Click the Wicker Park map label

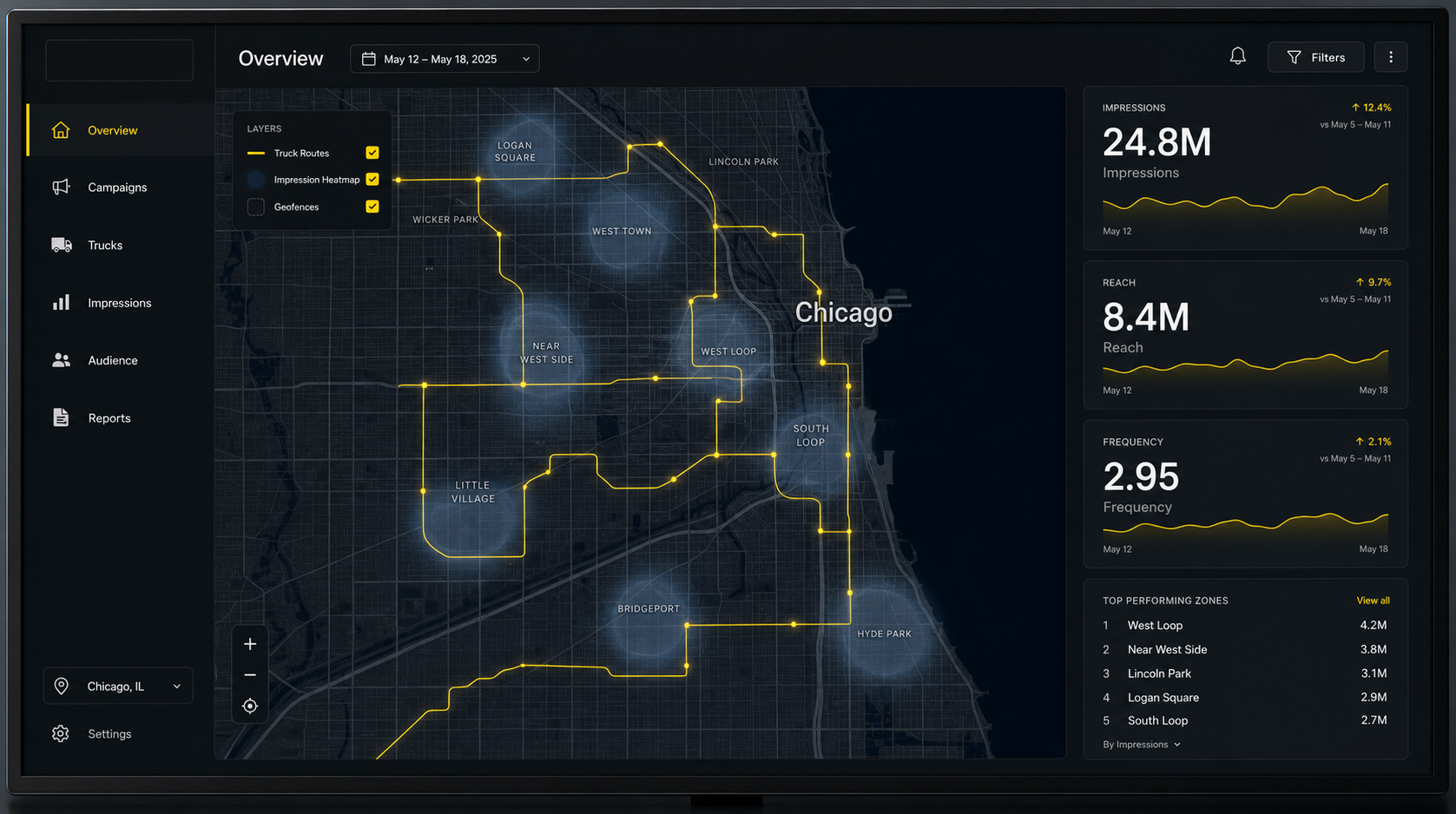(x=445, y=220)
